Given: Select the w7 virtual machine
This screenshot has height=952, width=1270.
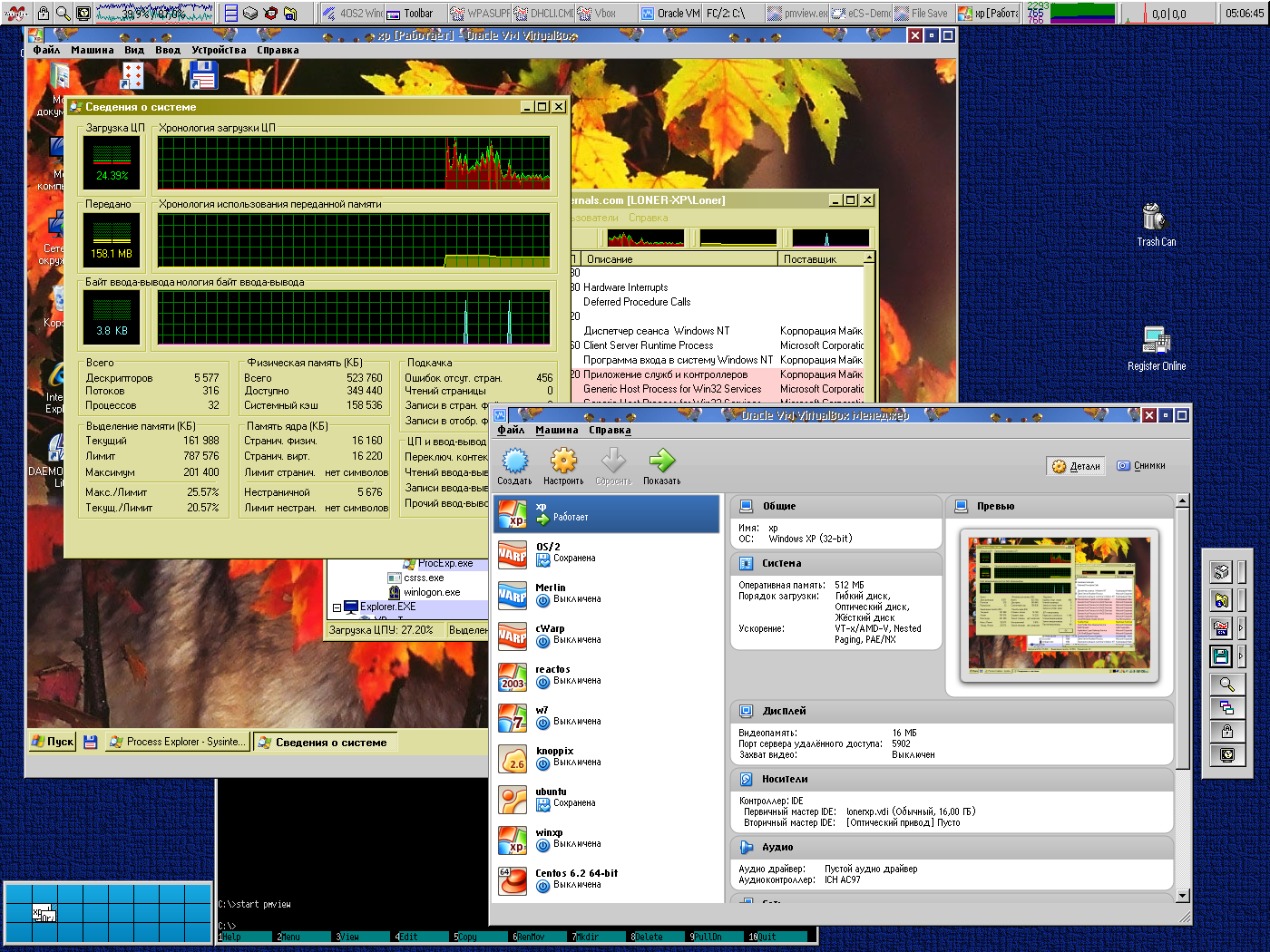Looking at the screenshot, I should click(608, 716).
